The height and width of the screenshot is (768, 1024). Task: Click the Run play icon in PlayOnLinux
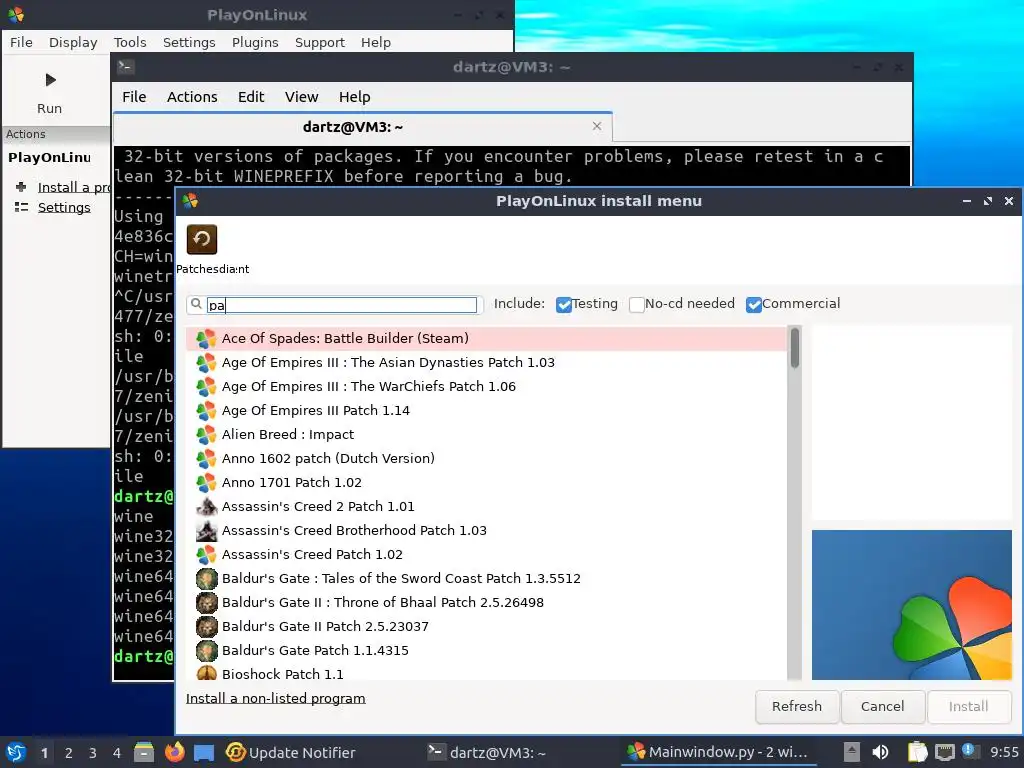50,80
